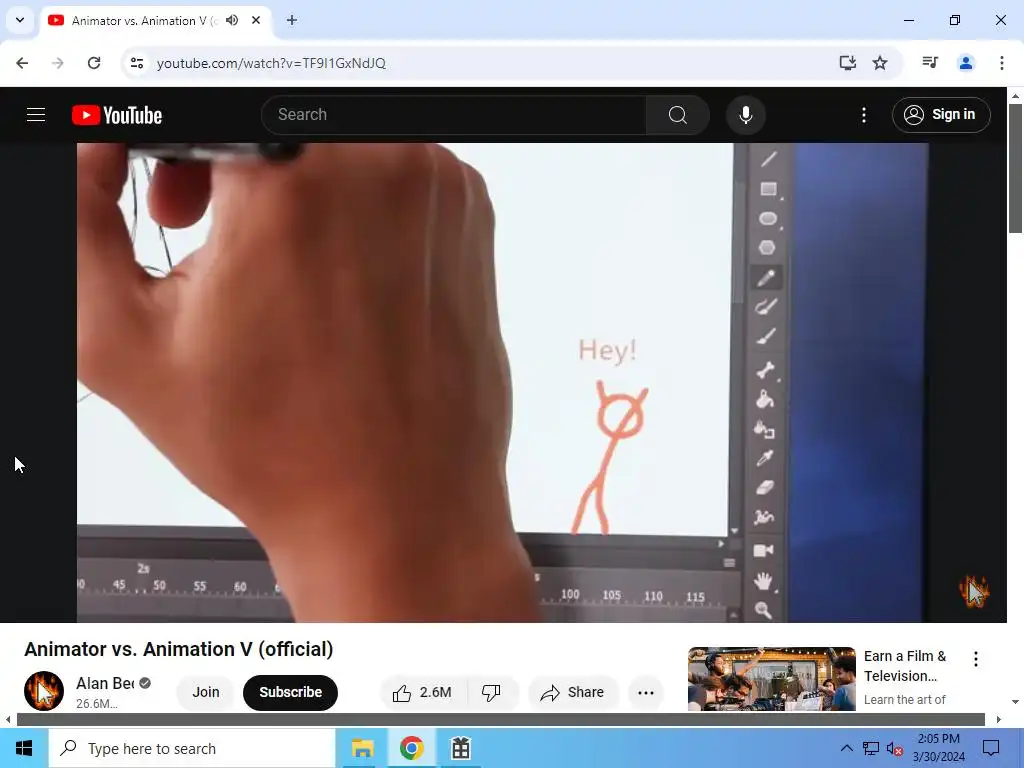
Task: Open the notification center icon
Action: pyautogui.click(x=991, y=748)
